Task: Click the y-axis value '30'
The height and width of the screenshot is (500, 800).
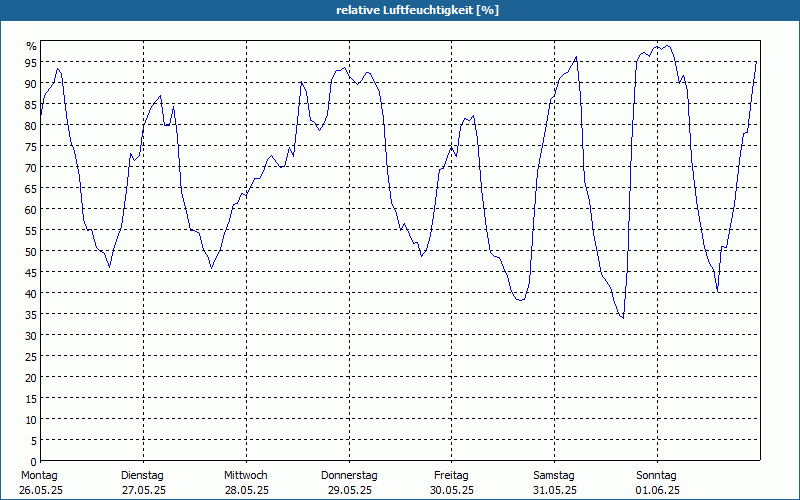Action: [31, 336]
